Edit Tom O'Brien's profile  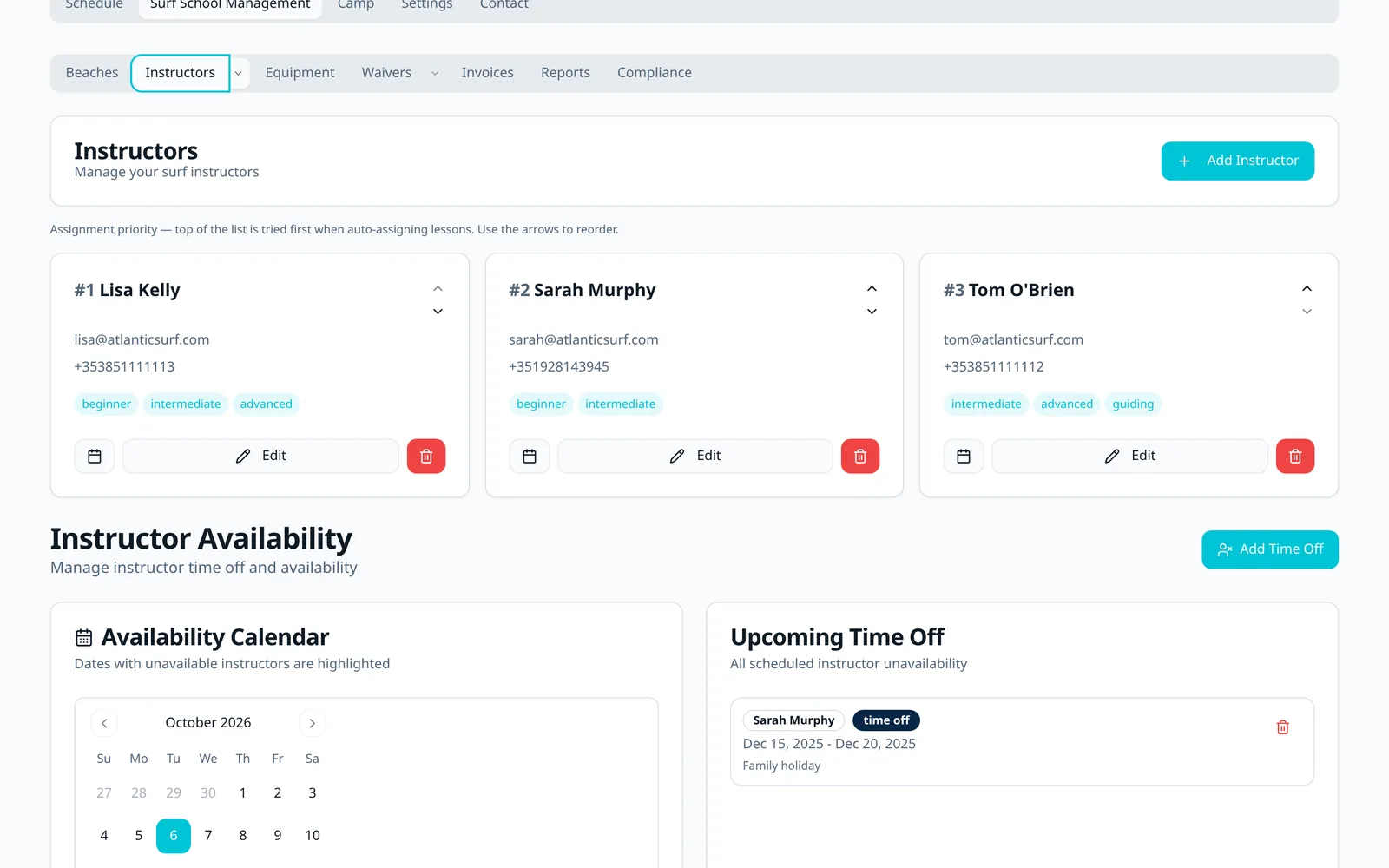point(1129,456)
